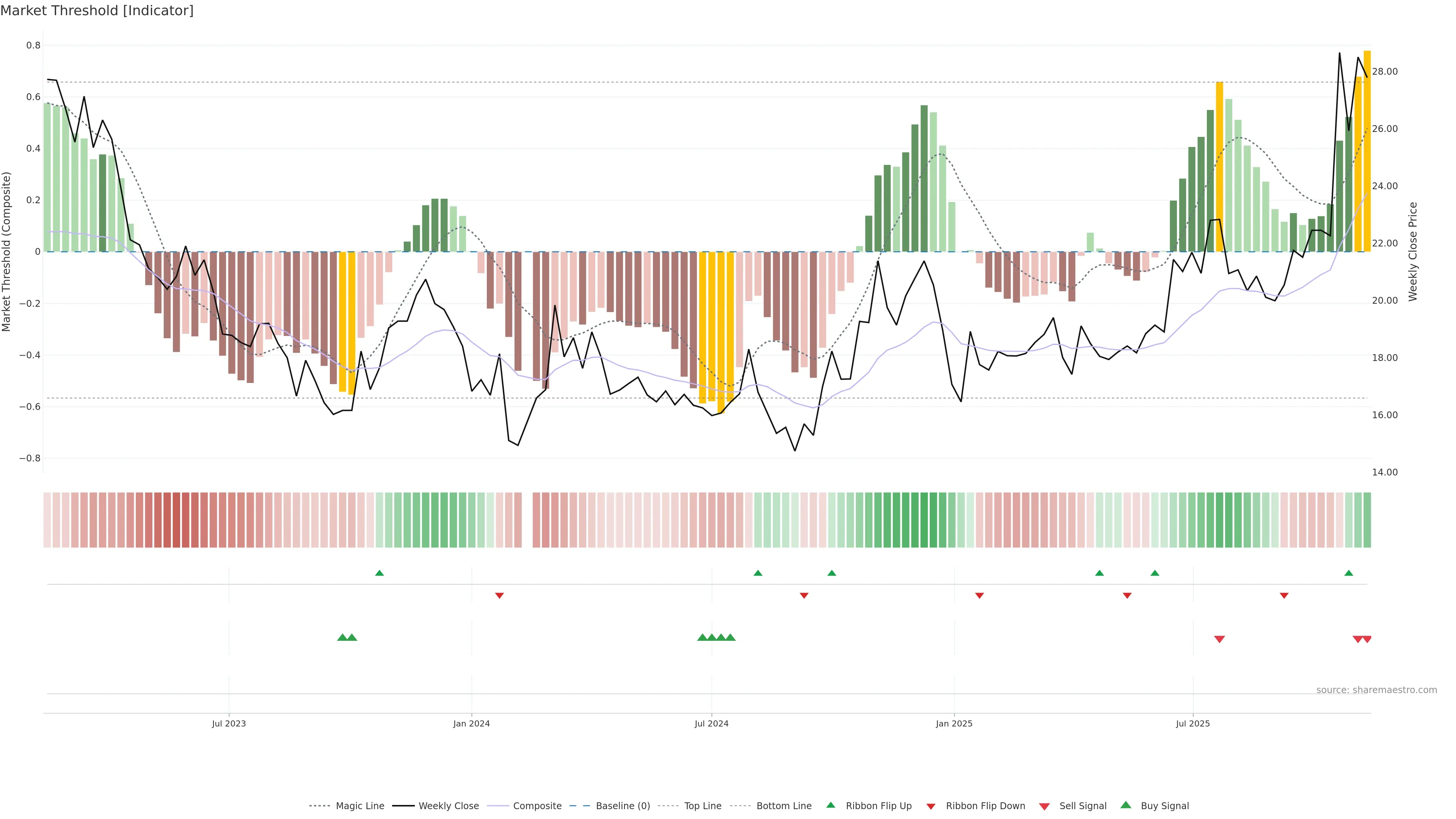1456x819 pixels.
Task: Click the source: sharemaestro.com text
Action: [1376, 690]
